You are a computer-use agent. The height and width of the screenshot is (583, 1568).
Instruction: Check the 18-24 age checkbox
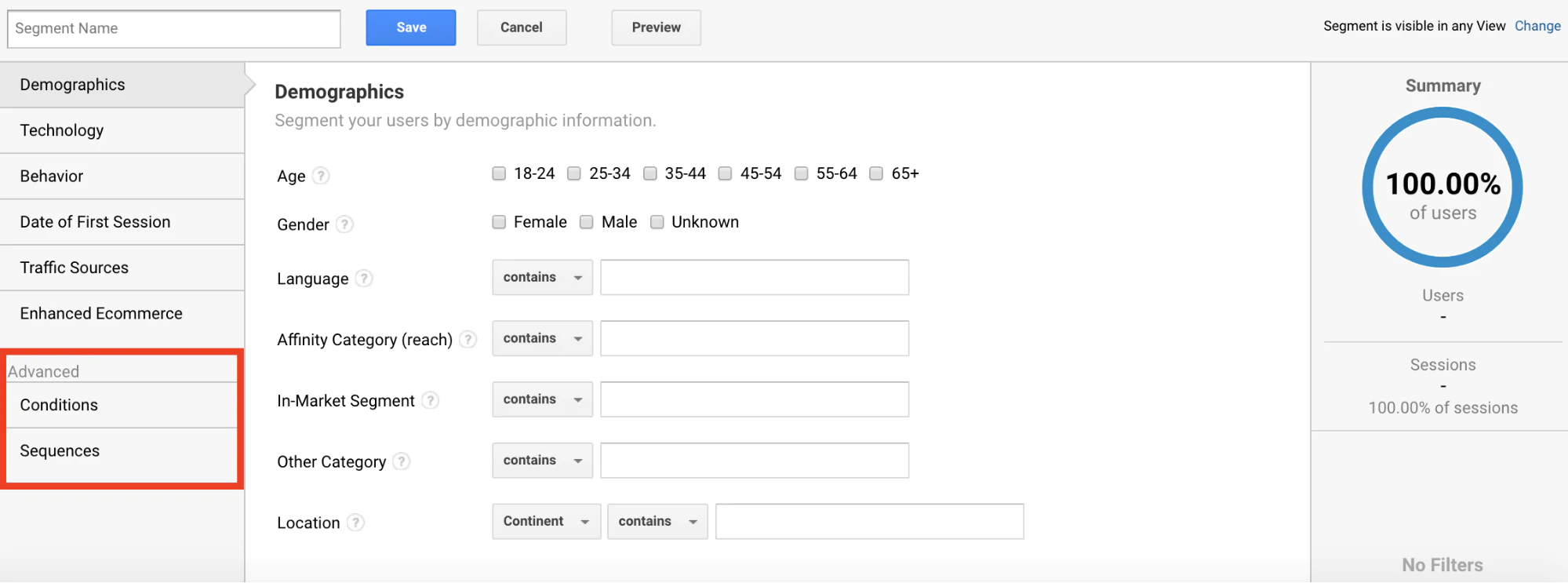click(499, 173)
